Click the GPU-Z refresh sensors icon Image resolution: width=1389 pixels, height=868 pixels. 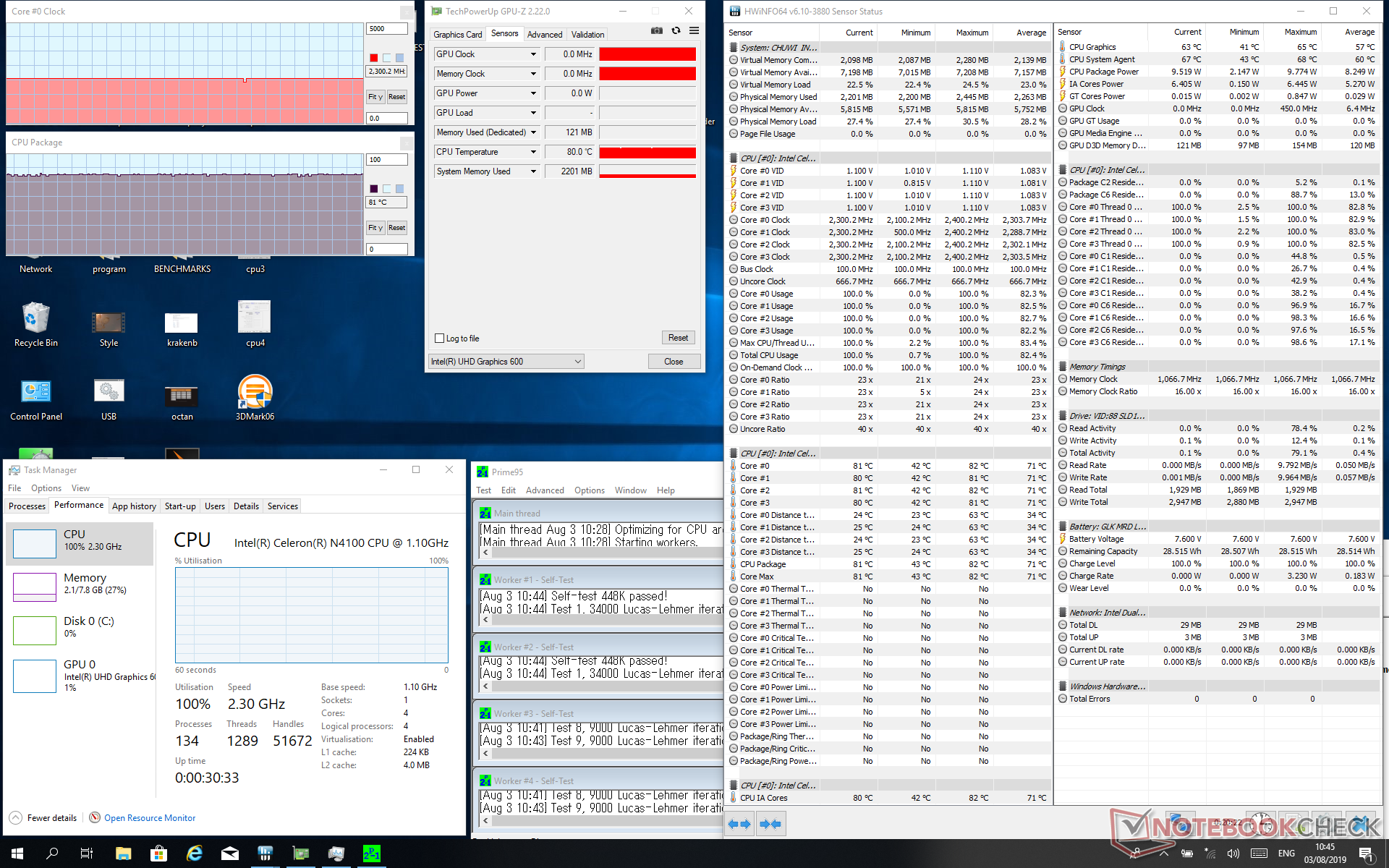tap(676, 30)
